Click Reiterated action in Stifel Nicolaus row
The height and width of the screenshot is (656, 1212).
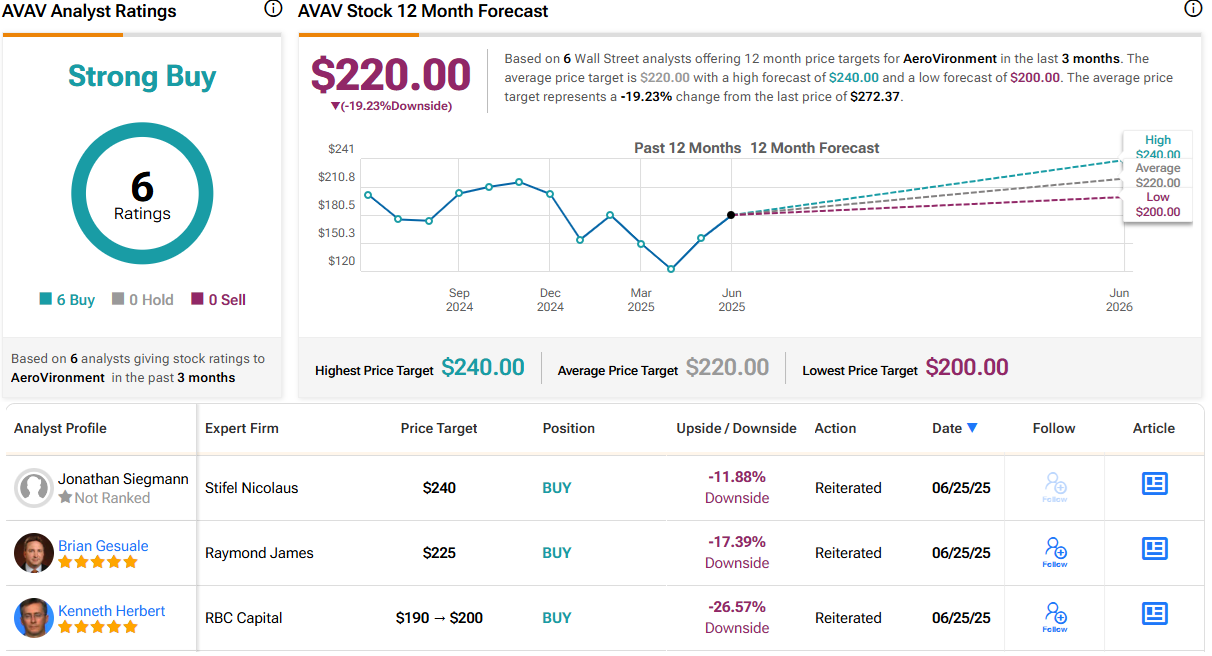tap(848, 488)
